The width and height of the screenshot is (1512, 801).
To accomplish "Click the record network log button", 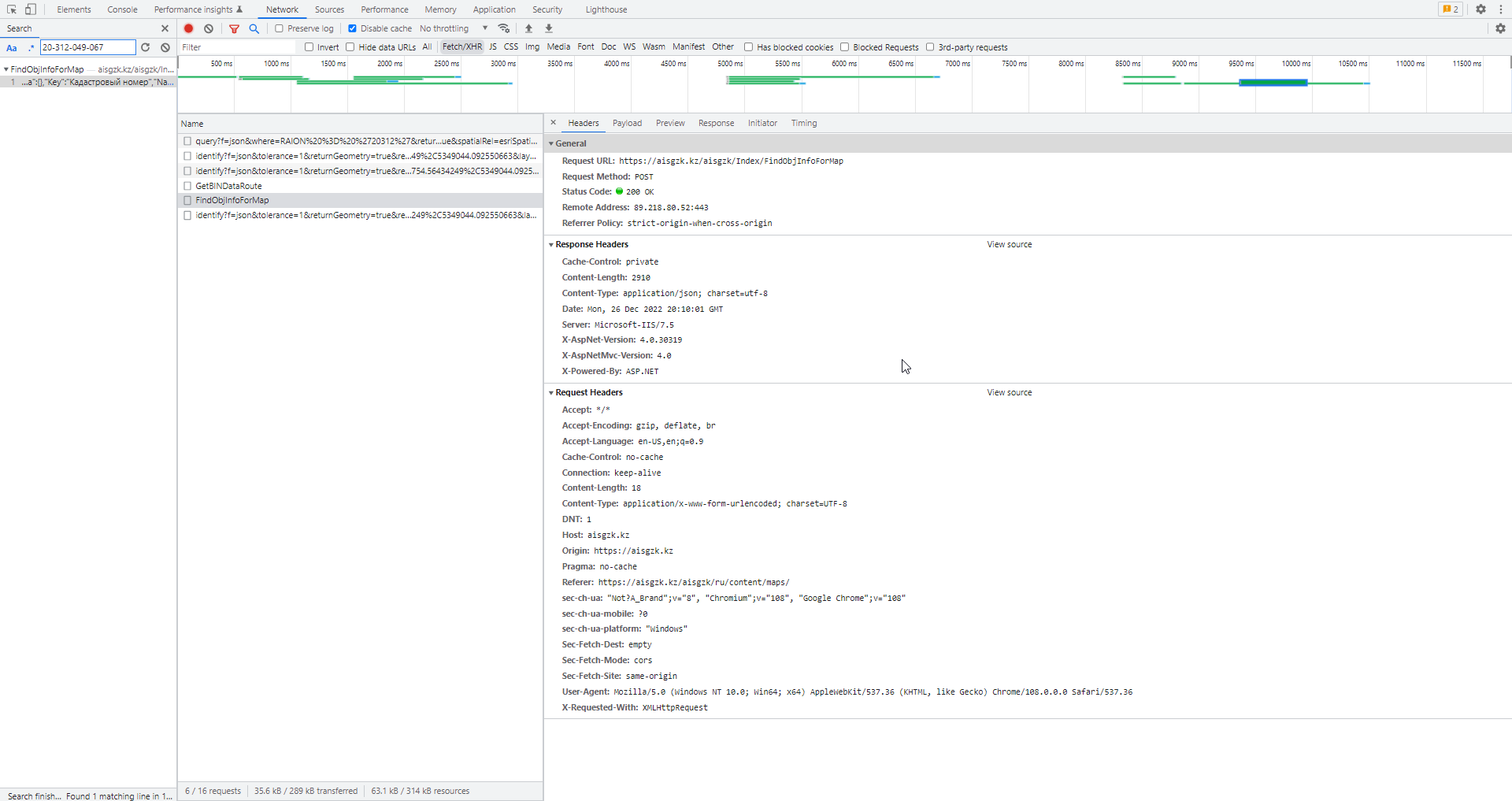I will [189, 28].
